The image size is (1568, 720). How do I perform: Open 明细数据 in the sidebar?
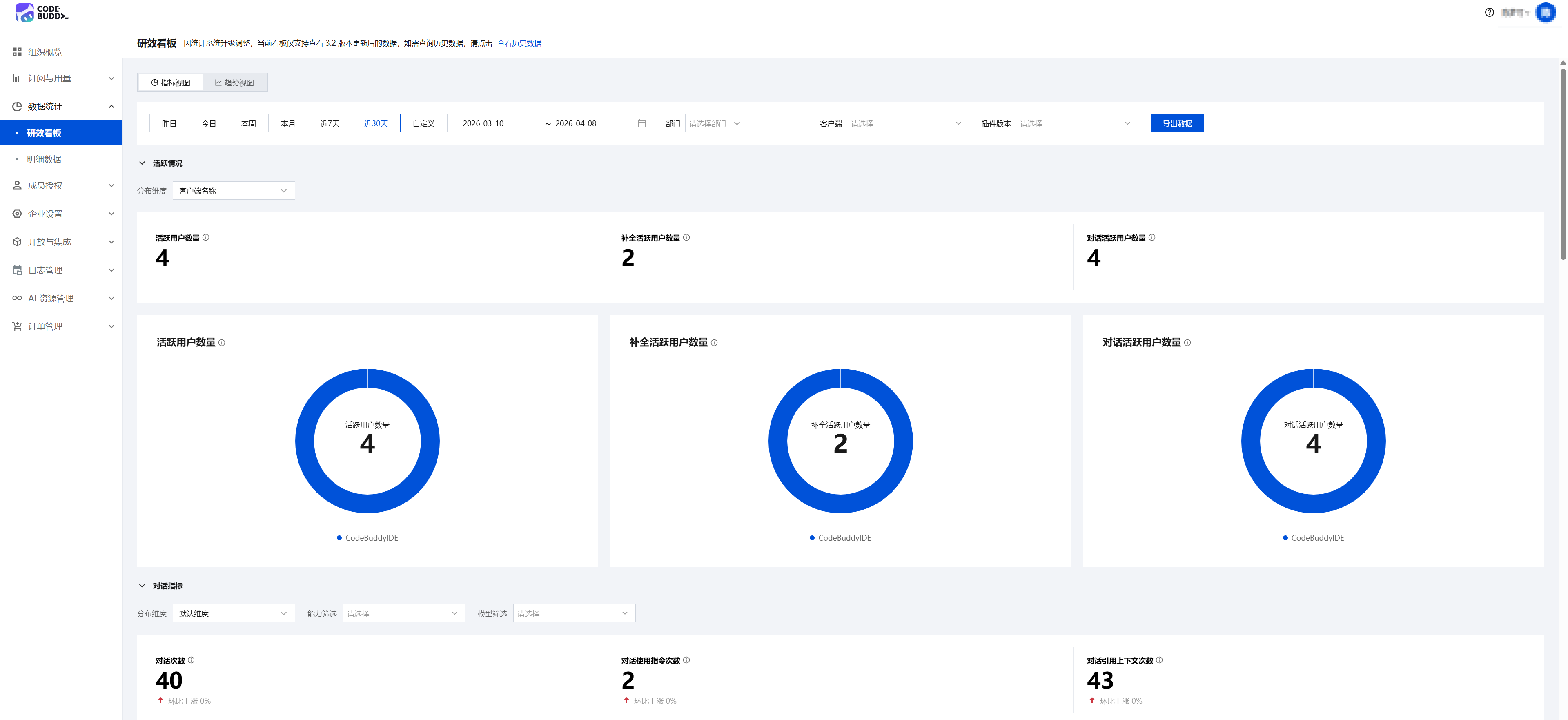(x=44, y=159)
